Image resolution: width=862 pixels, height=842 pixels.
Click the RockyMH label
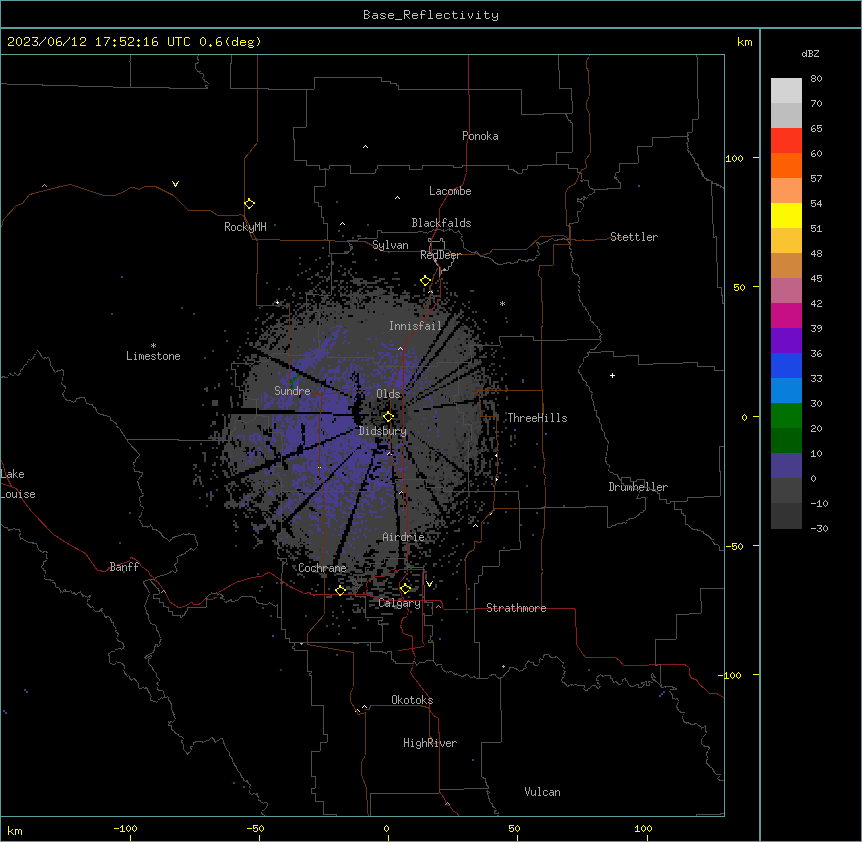(245, 227)
